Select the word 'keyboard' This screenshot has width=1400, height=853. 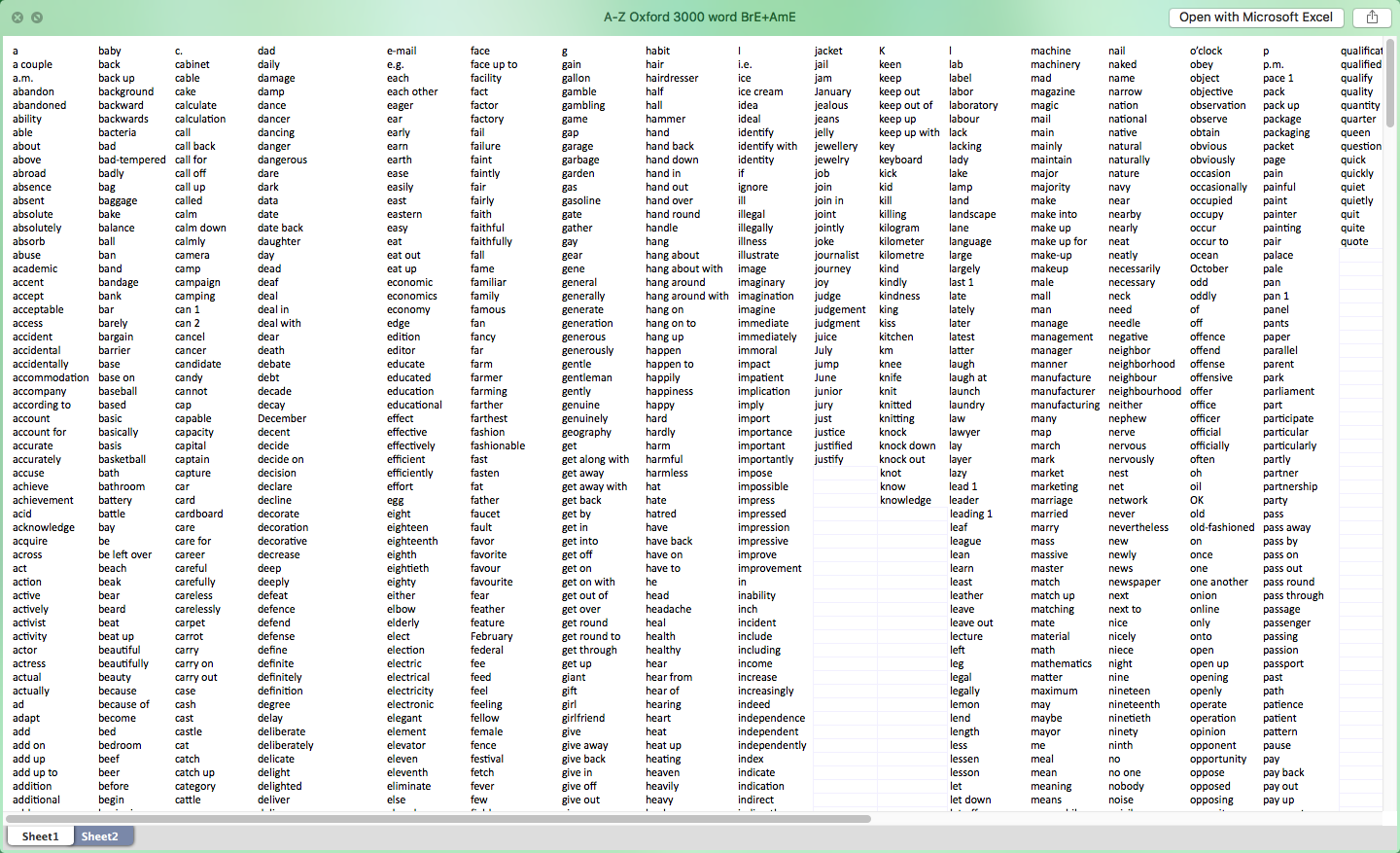[x=900, y=160]
